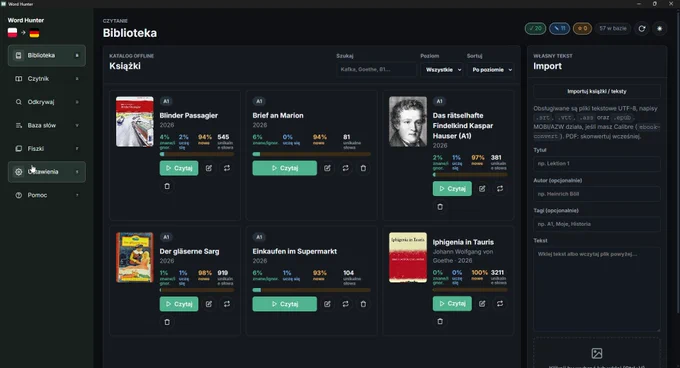680x368 pixels.
Task: Click the refresh icon in top bar
Action: 642,29
